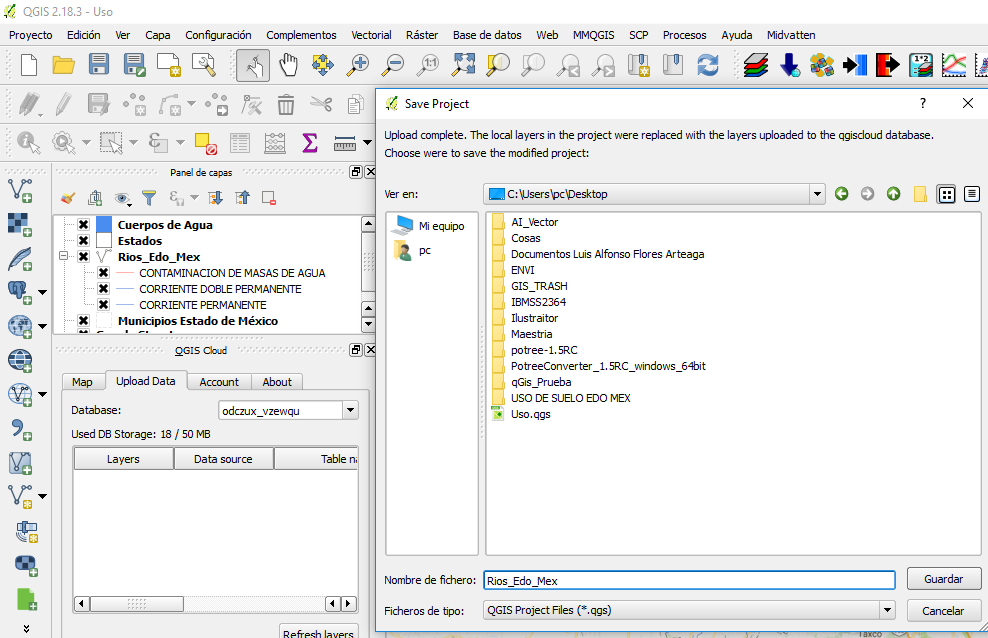
Task: Expand dropdown next to Measure Line tool
Action: click(367, 143)
